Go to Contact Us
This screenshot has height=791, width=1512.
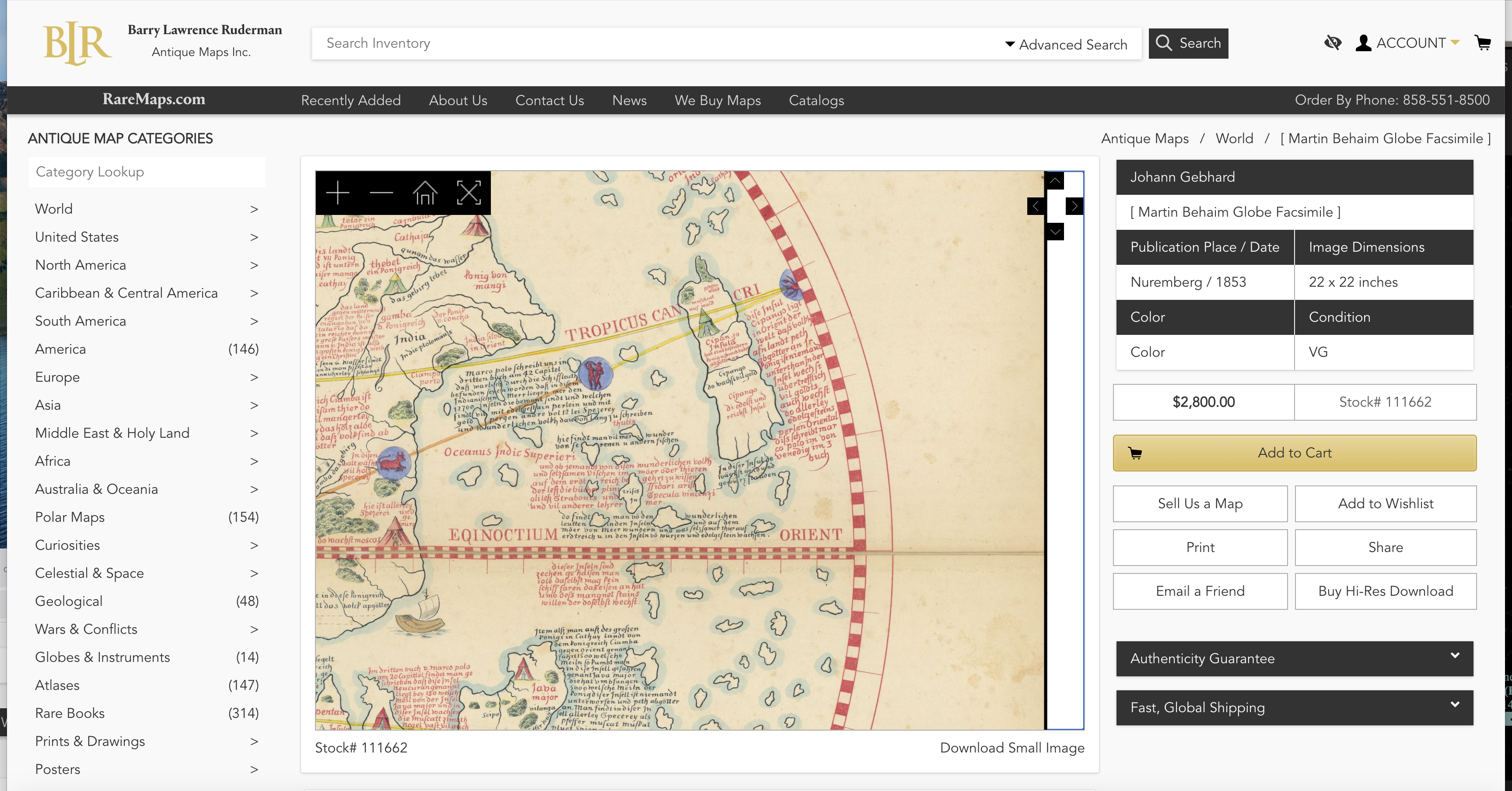(549, 100)
